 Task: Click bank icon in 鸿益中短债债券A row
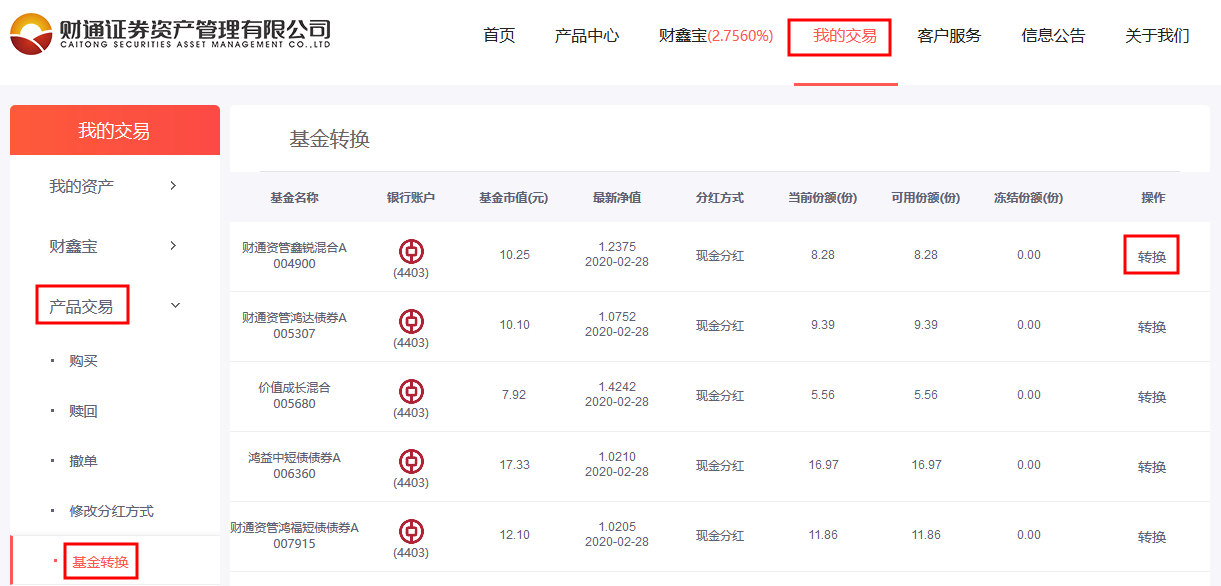[411, 462]
